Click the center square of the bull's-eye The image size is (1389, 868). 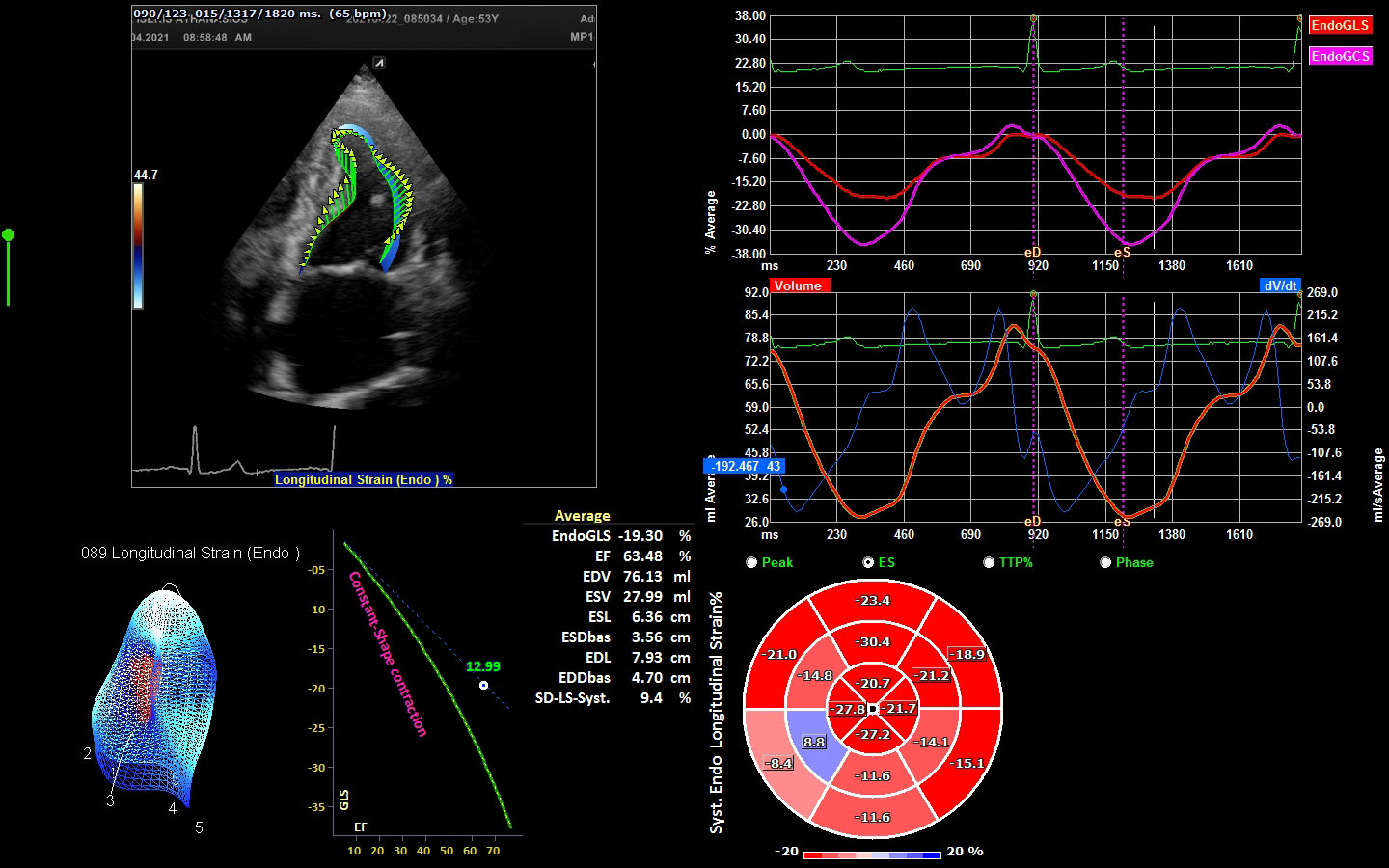[x=872, y=709]
